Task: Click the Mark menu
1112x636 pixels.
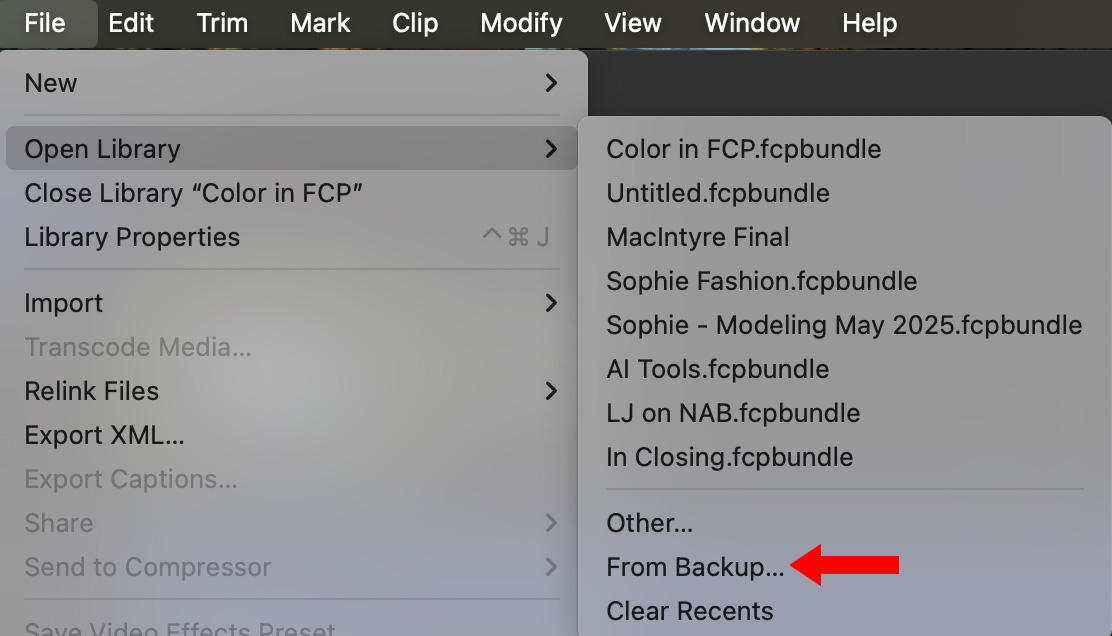Action: [320, 23]
